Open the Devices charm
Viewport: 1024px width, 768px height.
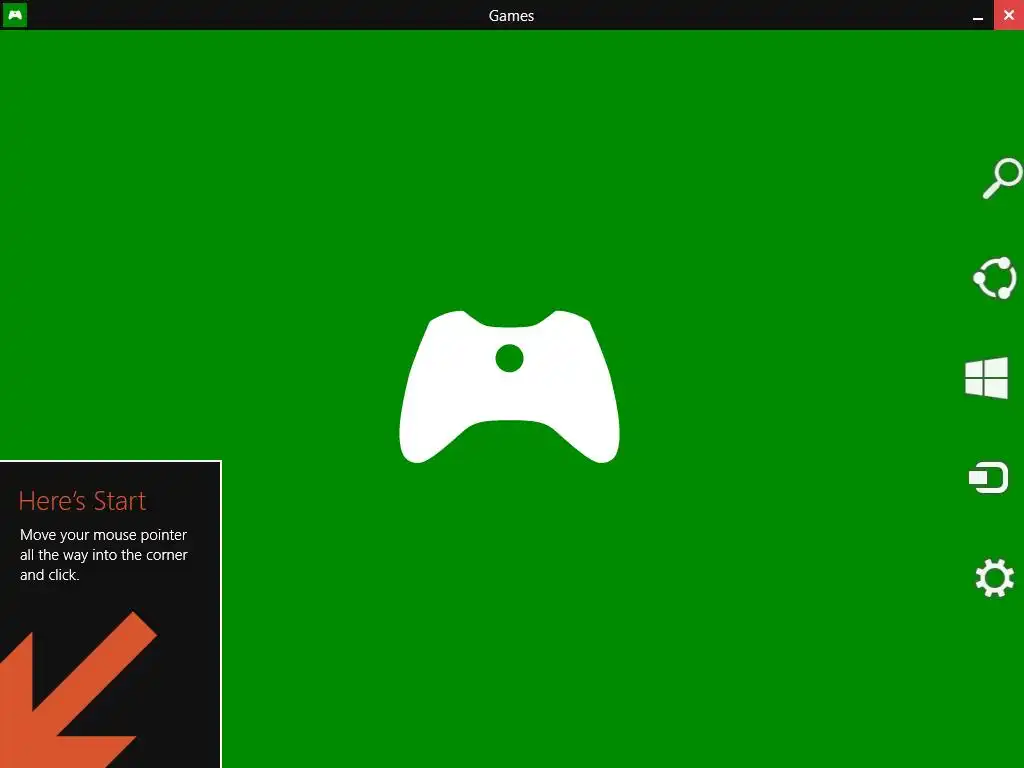point(988,477)
